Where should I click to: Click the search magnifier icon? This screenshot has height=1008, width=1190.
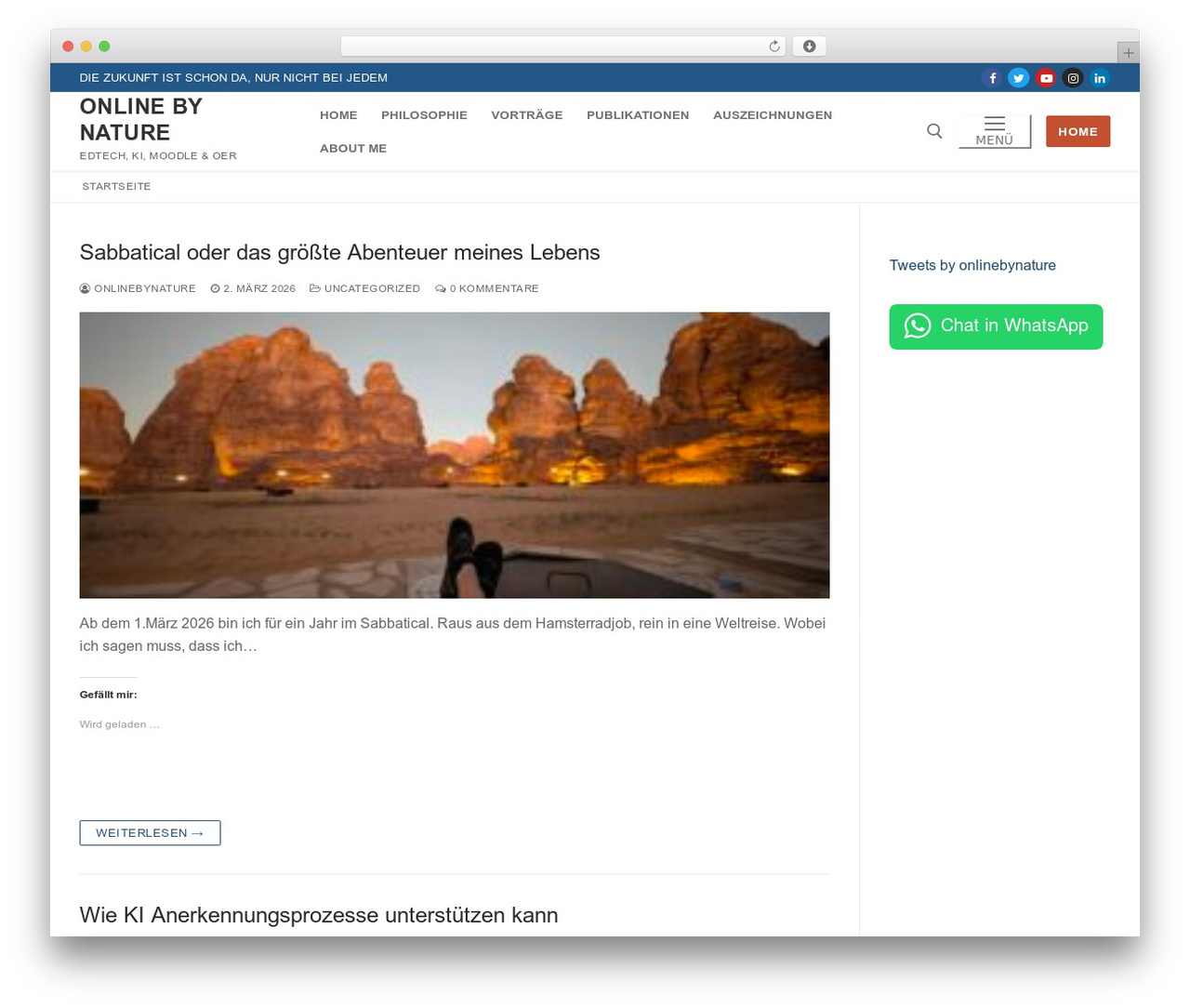(934, 131)
